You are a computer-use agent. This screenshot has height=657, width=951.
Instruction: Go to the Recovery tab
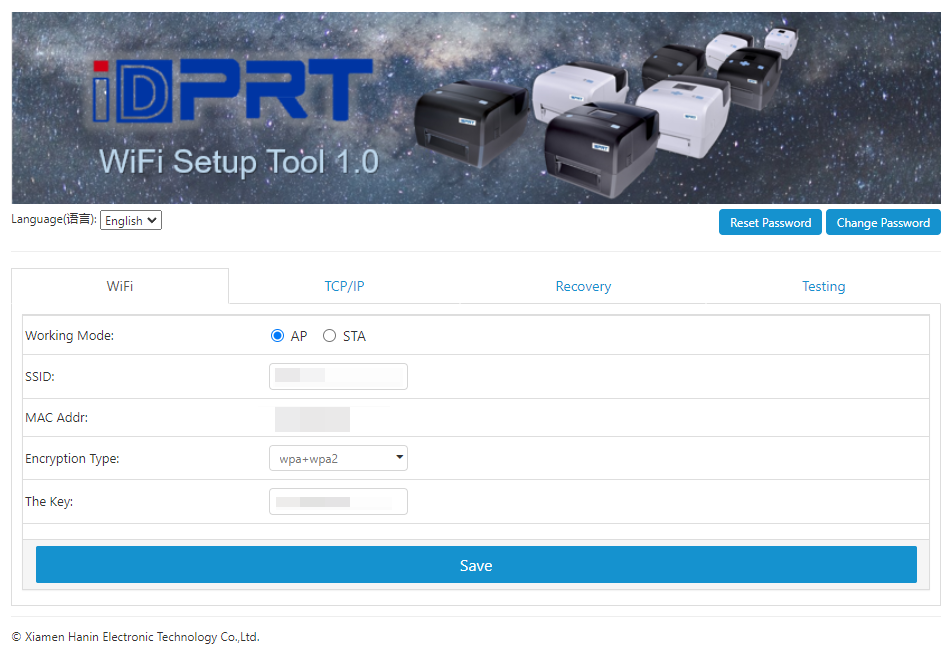click(x=583, y=286)
